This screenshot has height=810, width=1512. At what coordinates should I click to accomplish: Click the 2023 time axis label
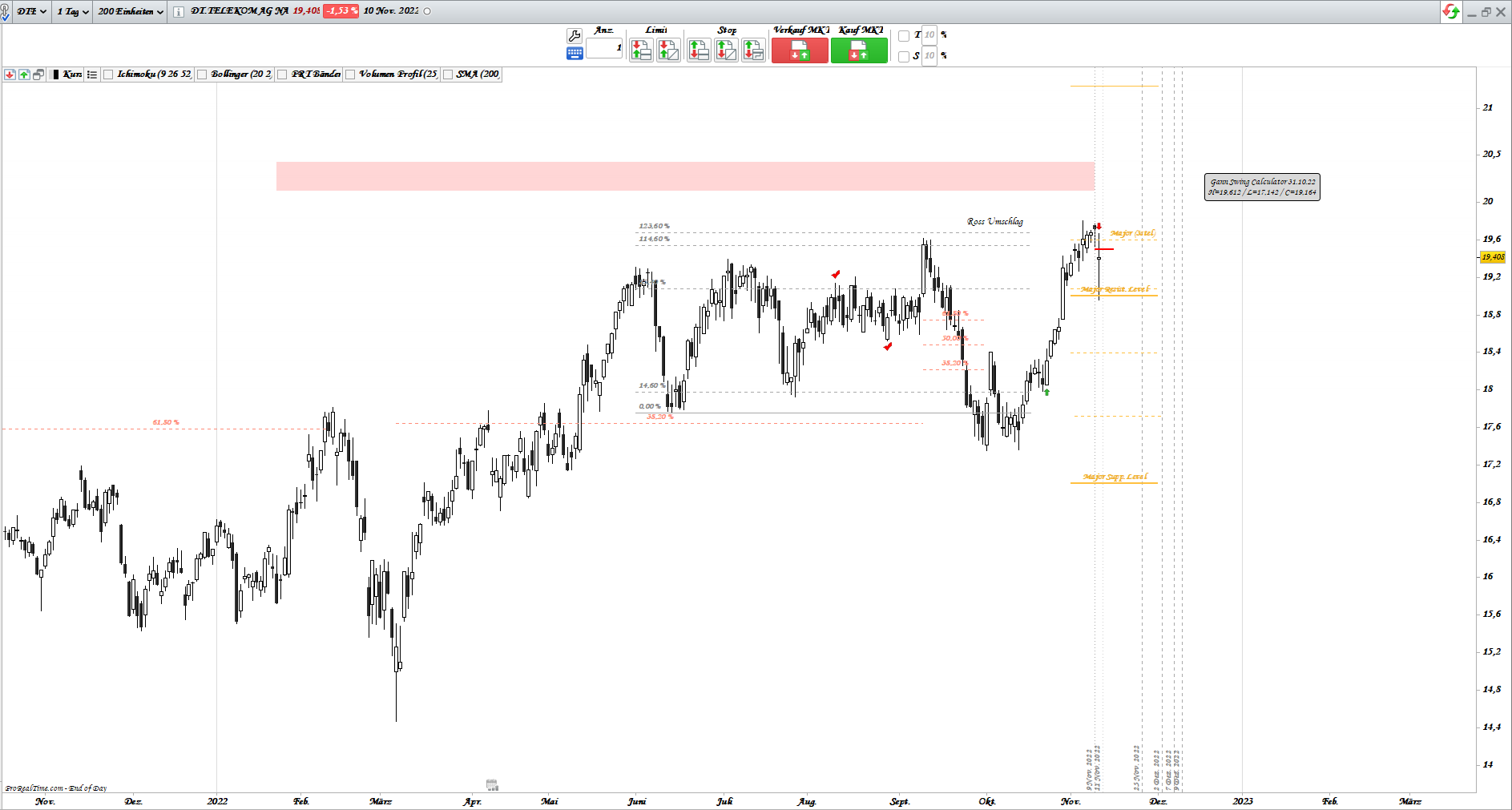tap(1242, 801)
